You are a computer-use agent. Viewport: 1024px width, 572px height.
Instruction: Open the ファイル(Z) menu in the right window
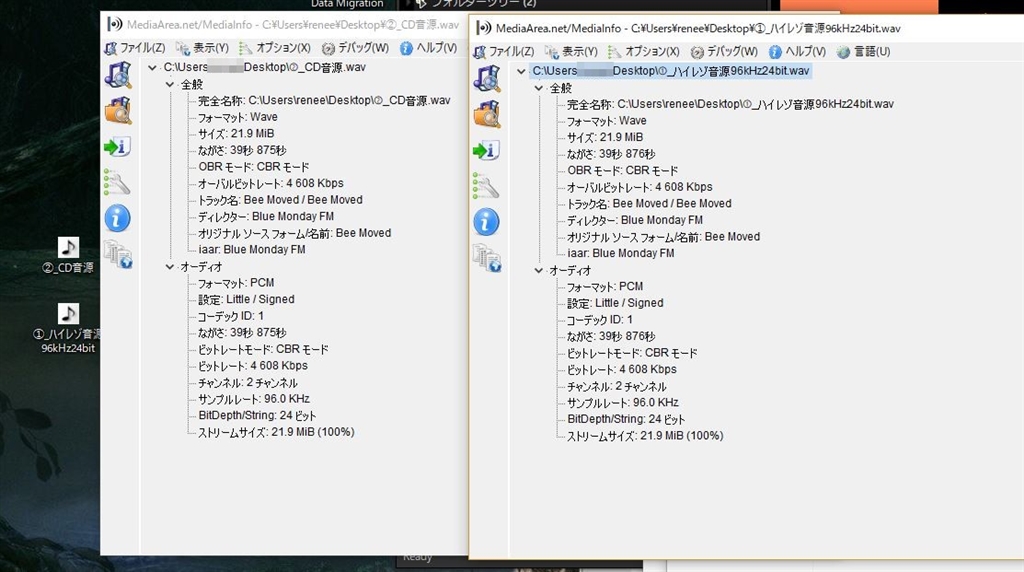[504, 52]
